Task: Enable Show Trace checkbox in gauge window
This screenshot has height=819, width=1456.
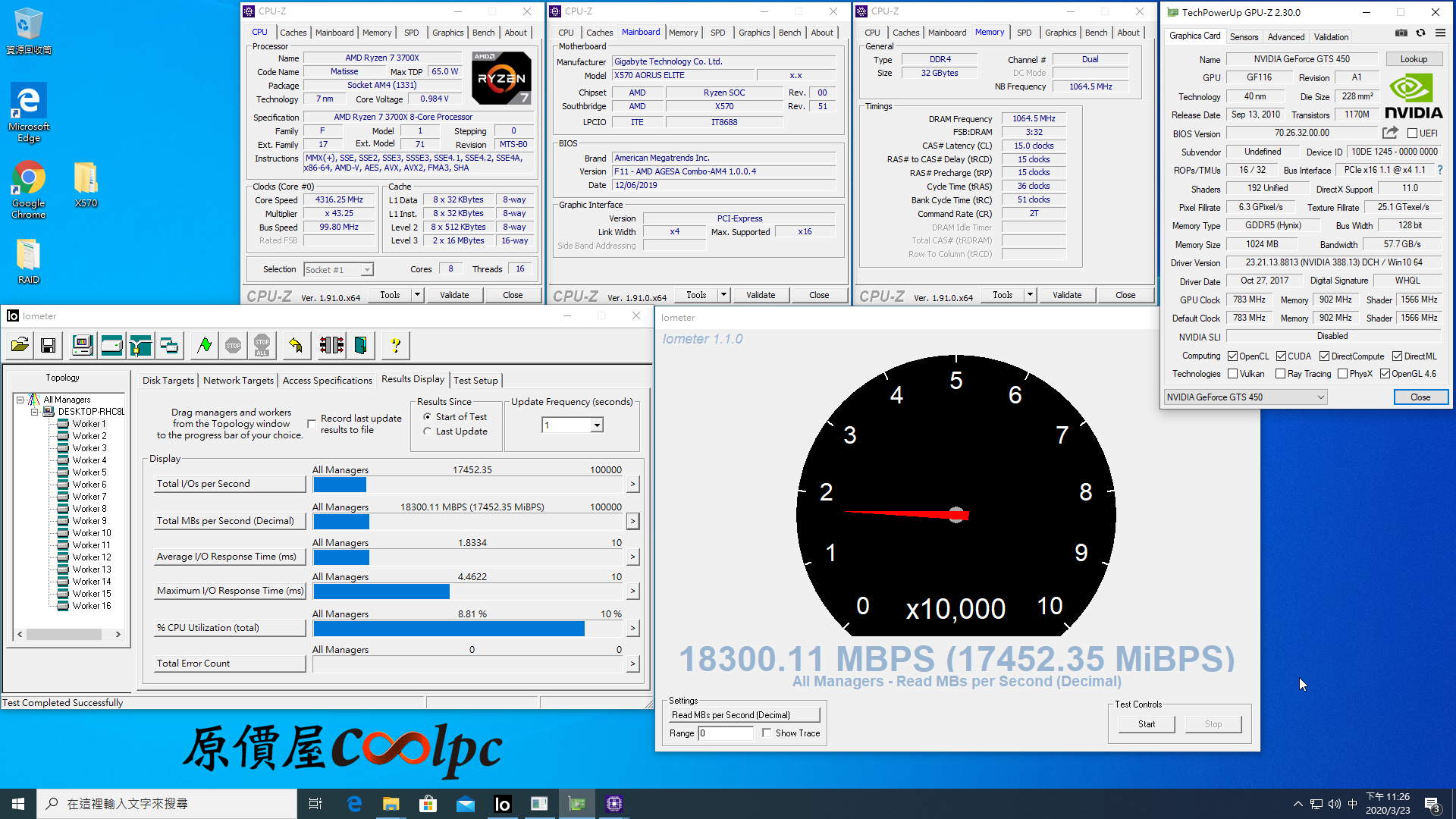Action: pos(767,733)
